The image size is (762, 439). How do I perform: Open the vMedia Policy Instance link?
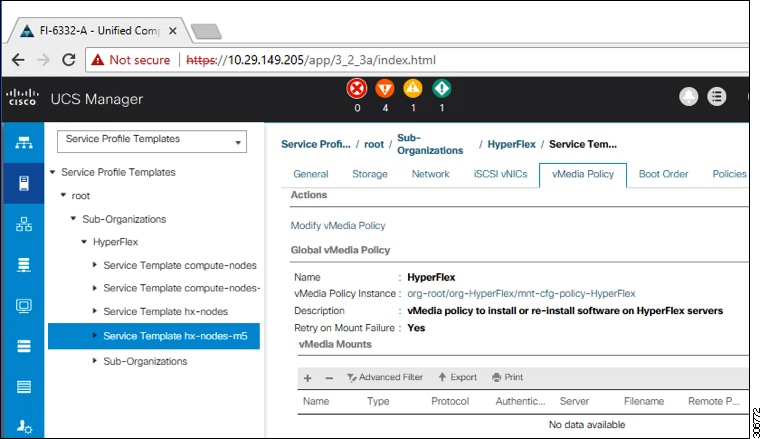tap(521, 293)
